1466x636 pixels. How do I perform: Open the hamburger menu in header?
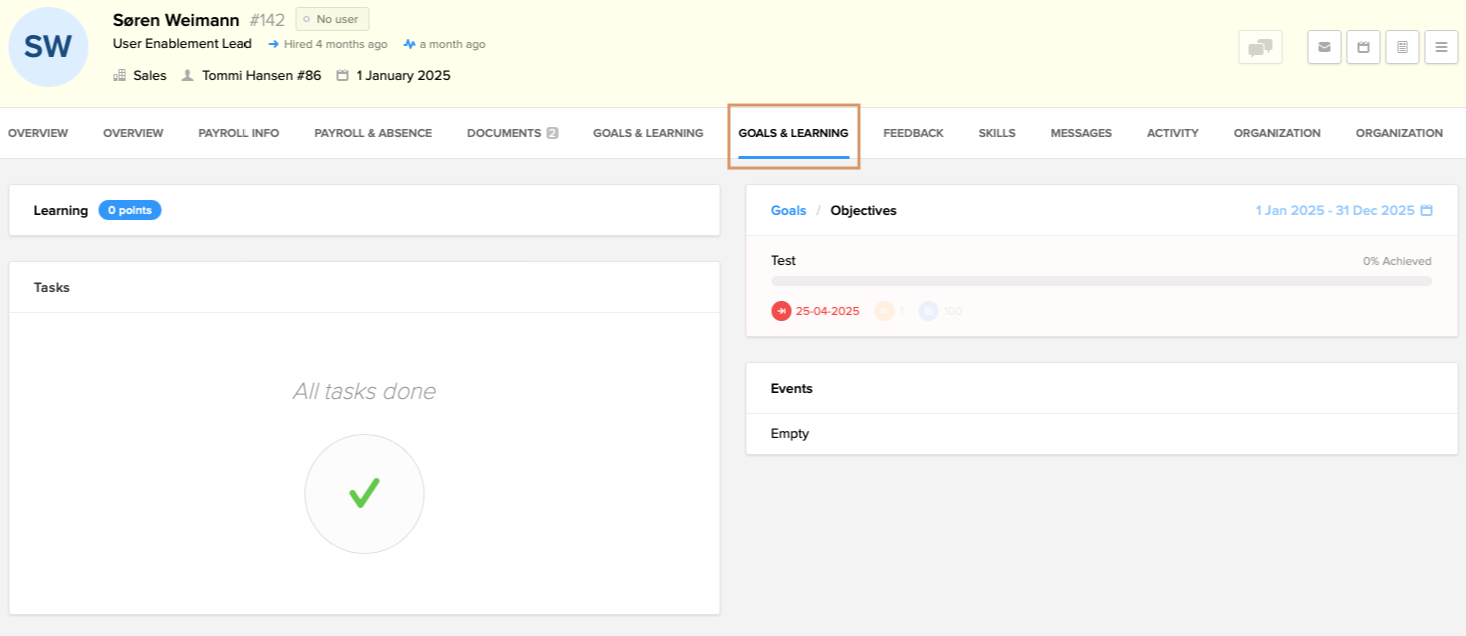(x=1441, y=47)
